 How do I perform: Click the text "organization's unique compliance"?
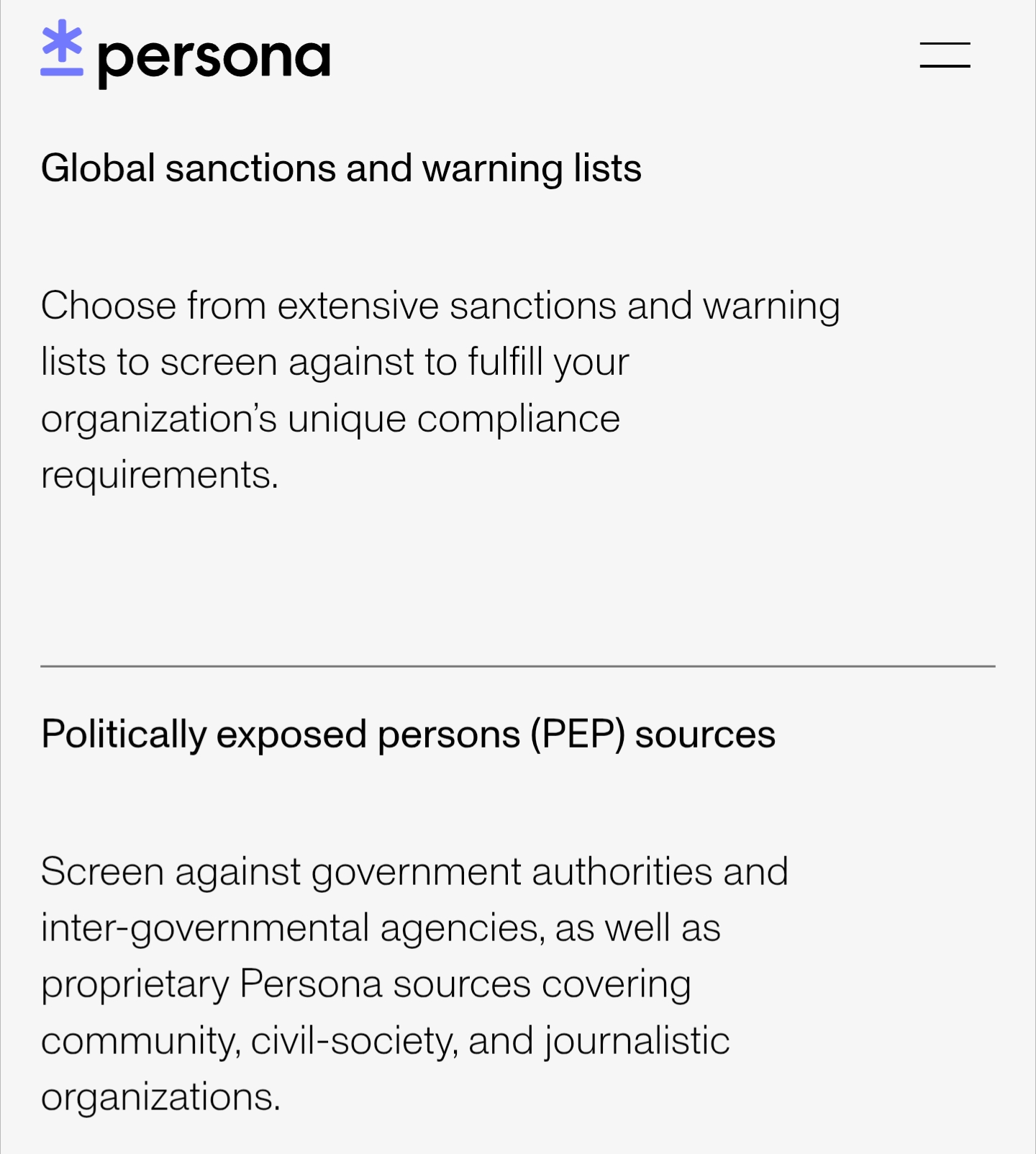pos(330,419)
